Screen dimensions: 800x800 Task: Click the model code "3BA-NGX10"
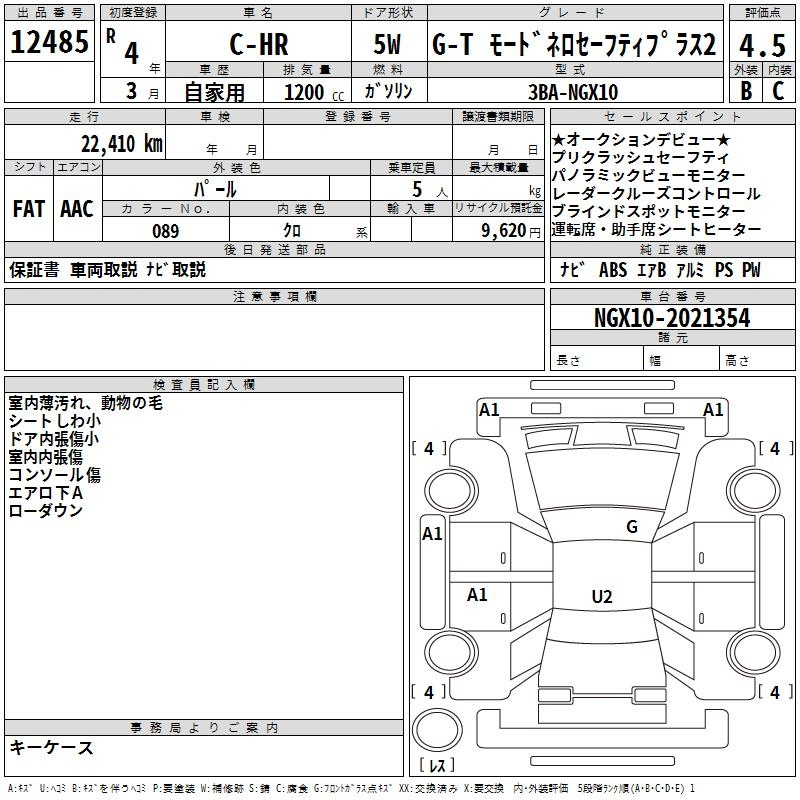coord(573,92)
